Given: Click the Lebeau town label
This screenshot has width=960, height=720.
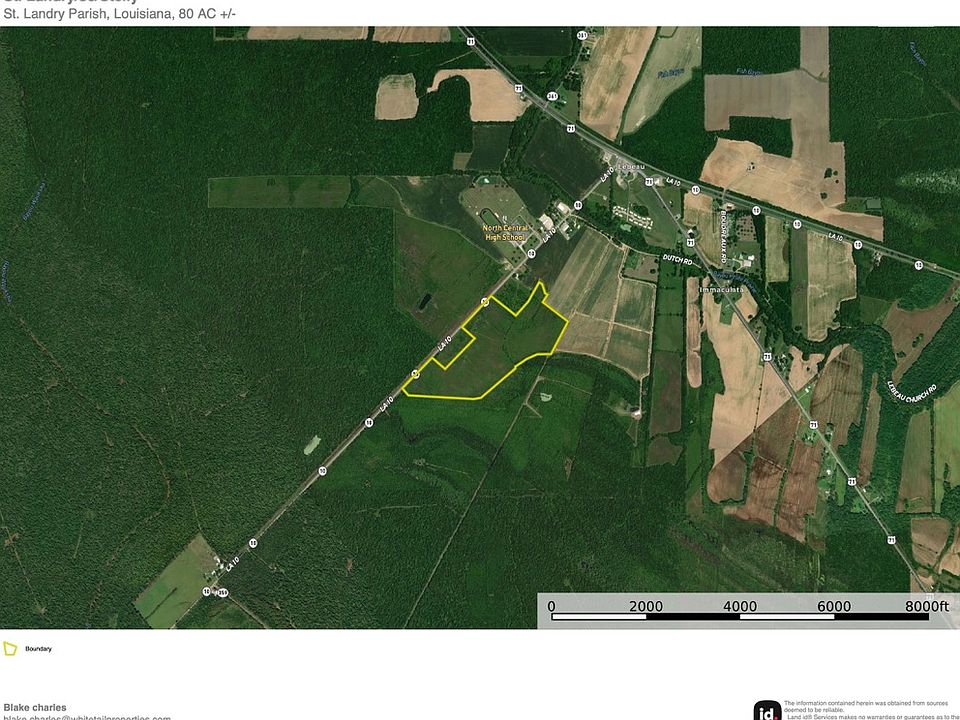Looking at the screenshot, I should (631, 167).
